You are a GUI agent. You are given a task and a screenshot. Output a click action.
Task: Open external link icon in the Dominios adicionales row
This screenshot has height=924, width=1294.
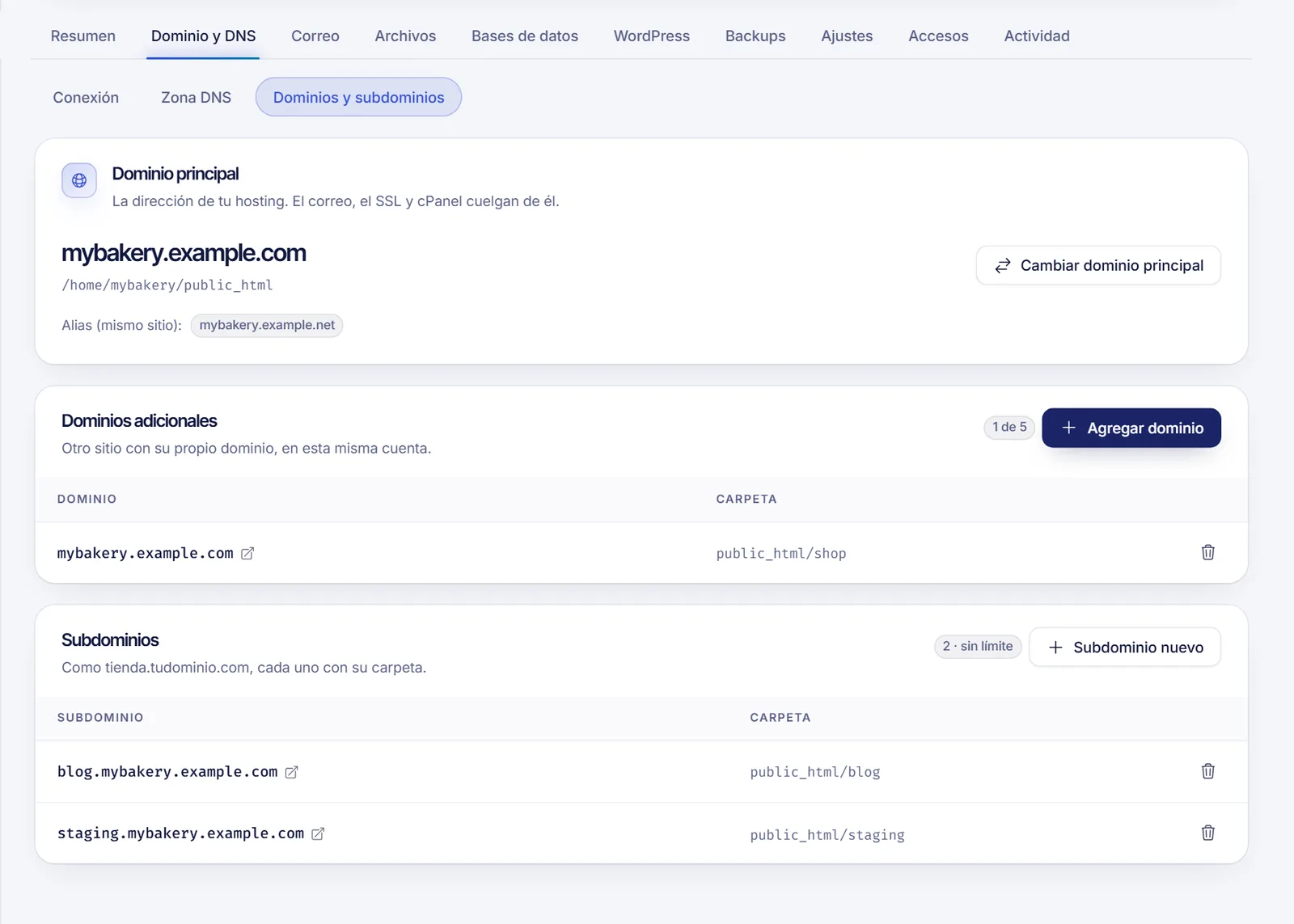pyautogui.click(x=247, y=554)
